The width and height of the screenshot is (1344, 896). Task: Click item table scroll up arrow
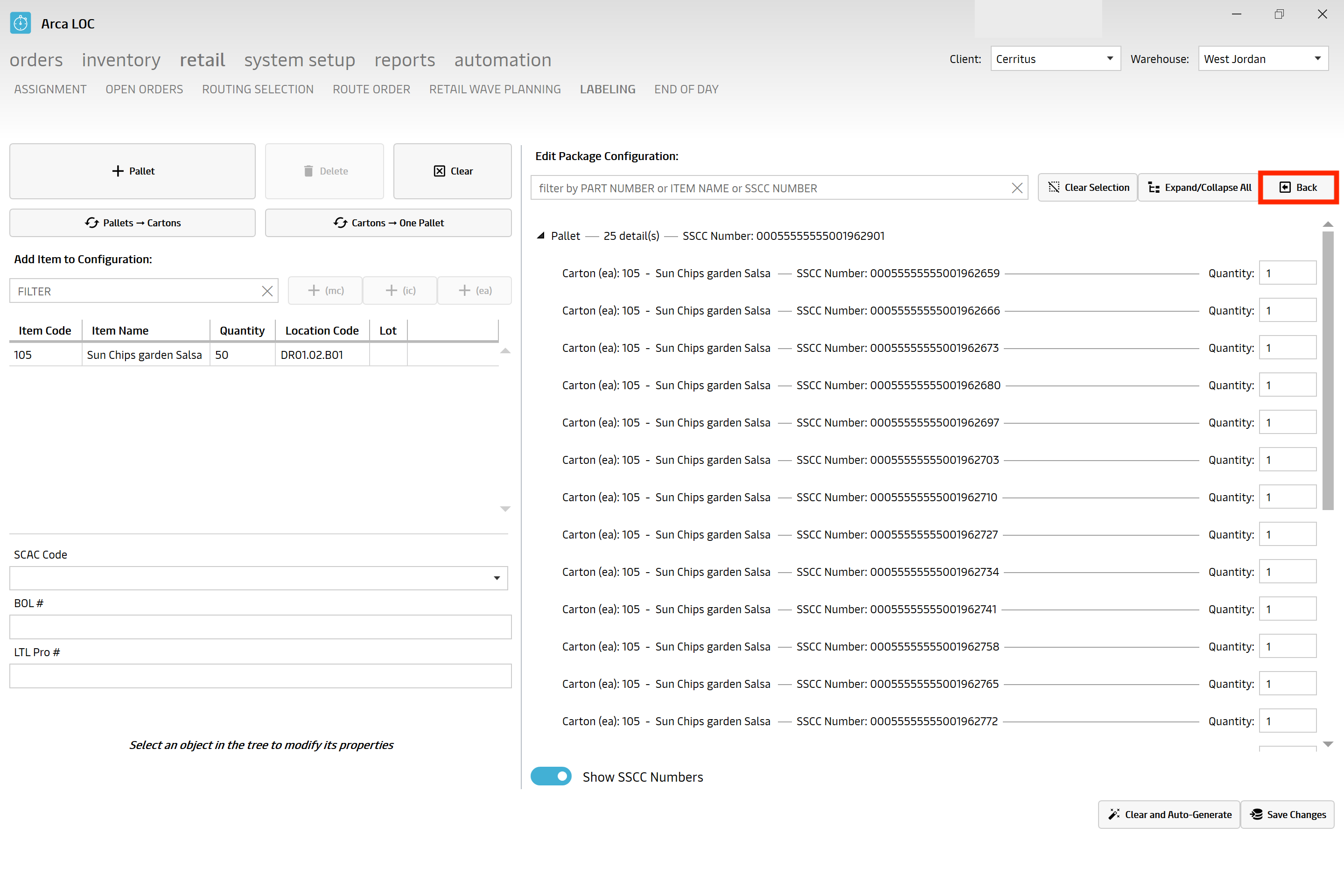(505, 351)
